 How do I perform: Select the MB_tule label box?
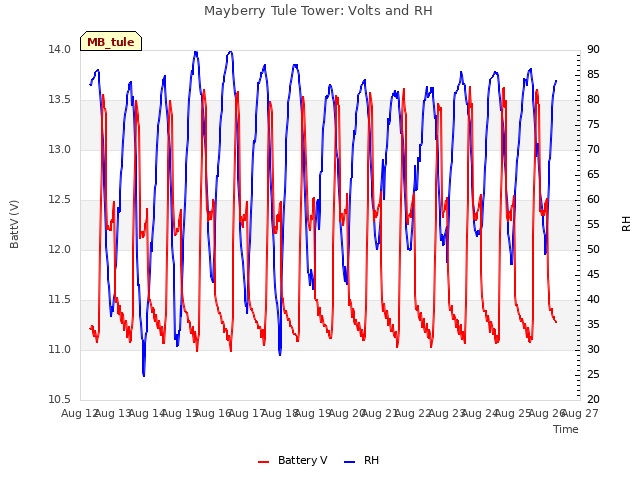111,42
